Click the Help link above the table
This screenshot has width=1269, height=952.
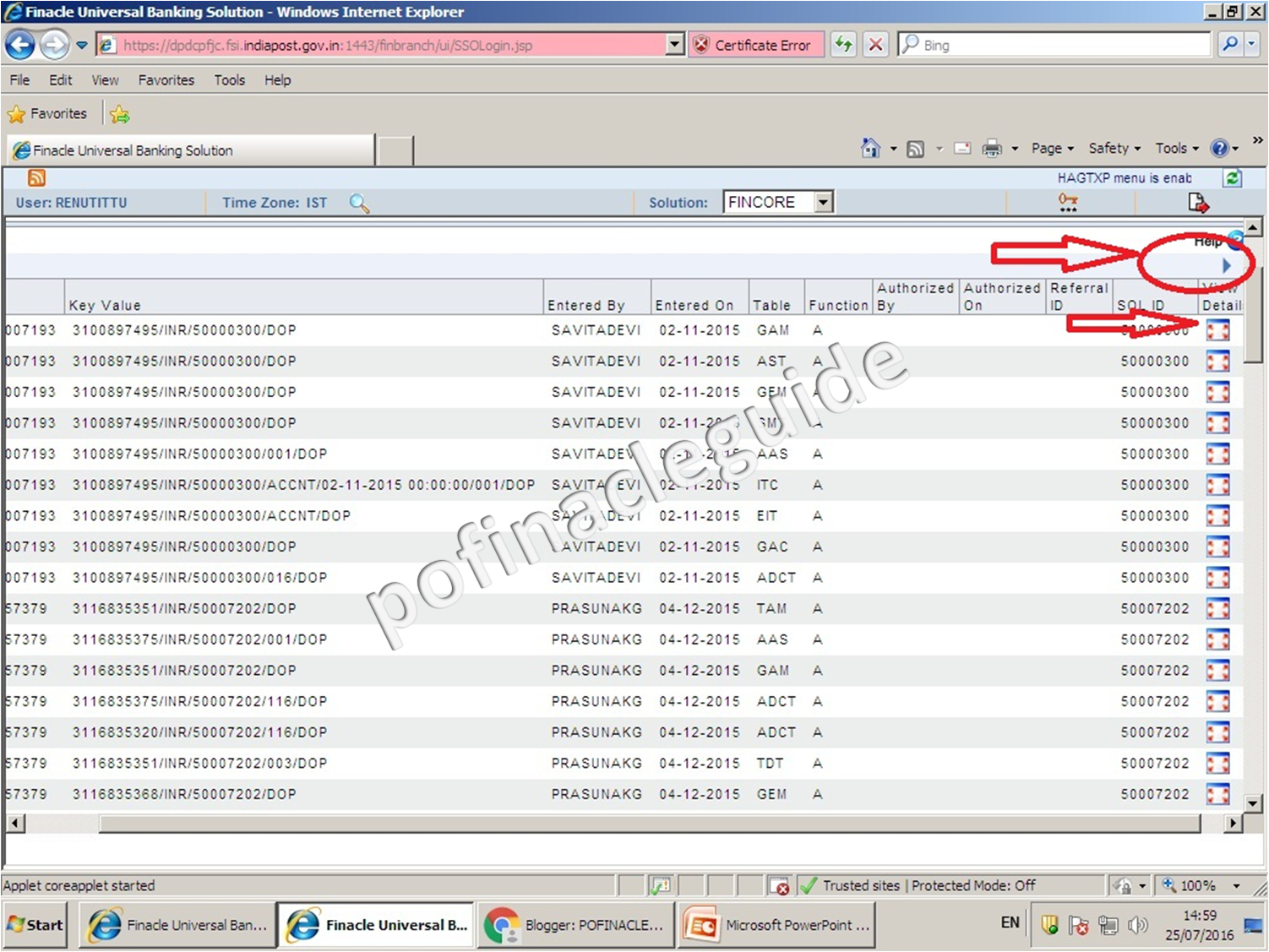[x=1206, y=241]
